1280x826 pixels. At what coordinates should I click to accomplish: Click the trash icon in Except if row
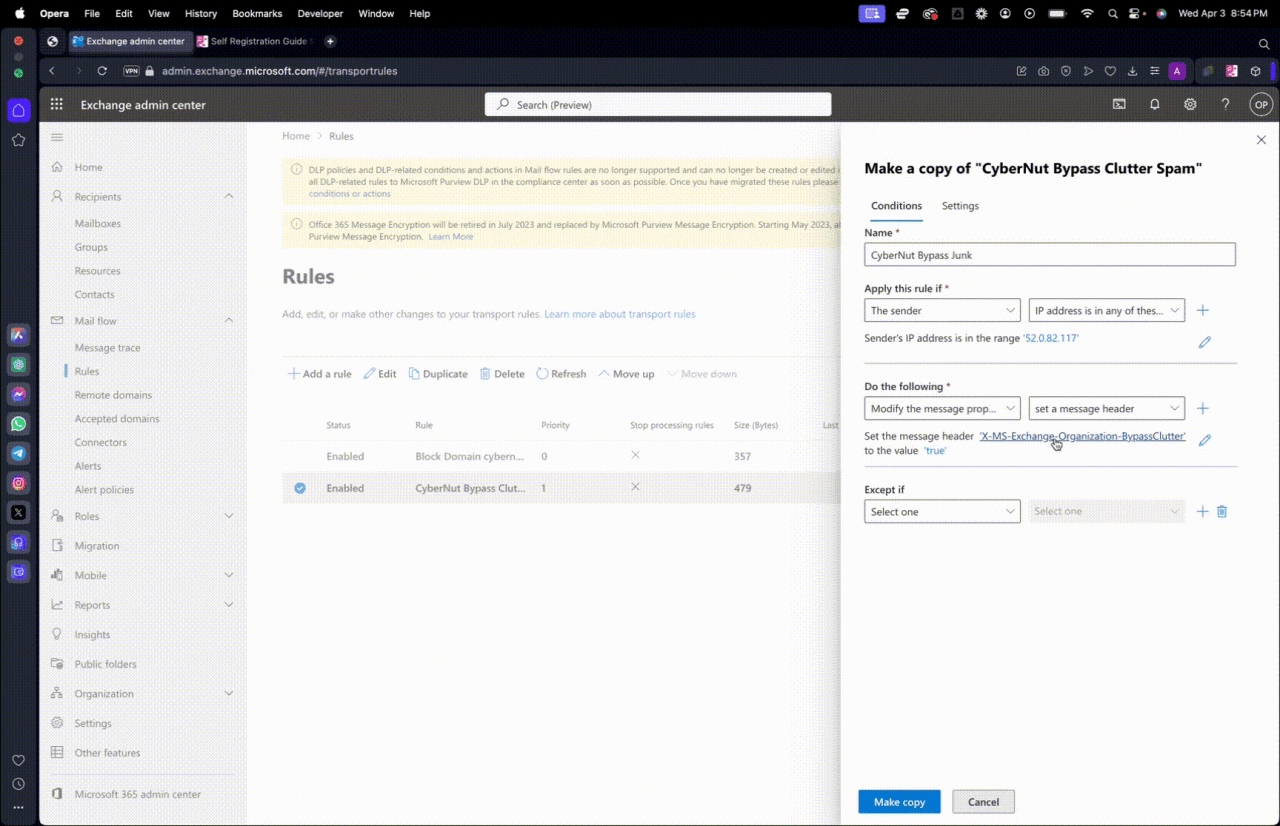click(1222, 512)
